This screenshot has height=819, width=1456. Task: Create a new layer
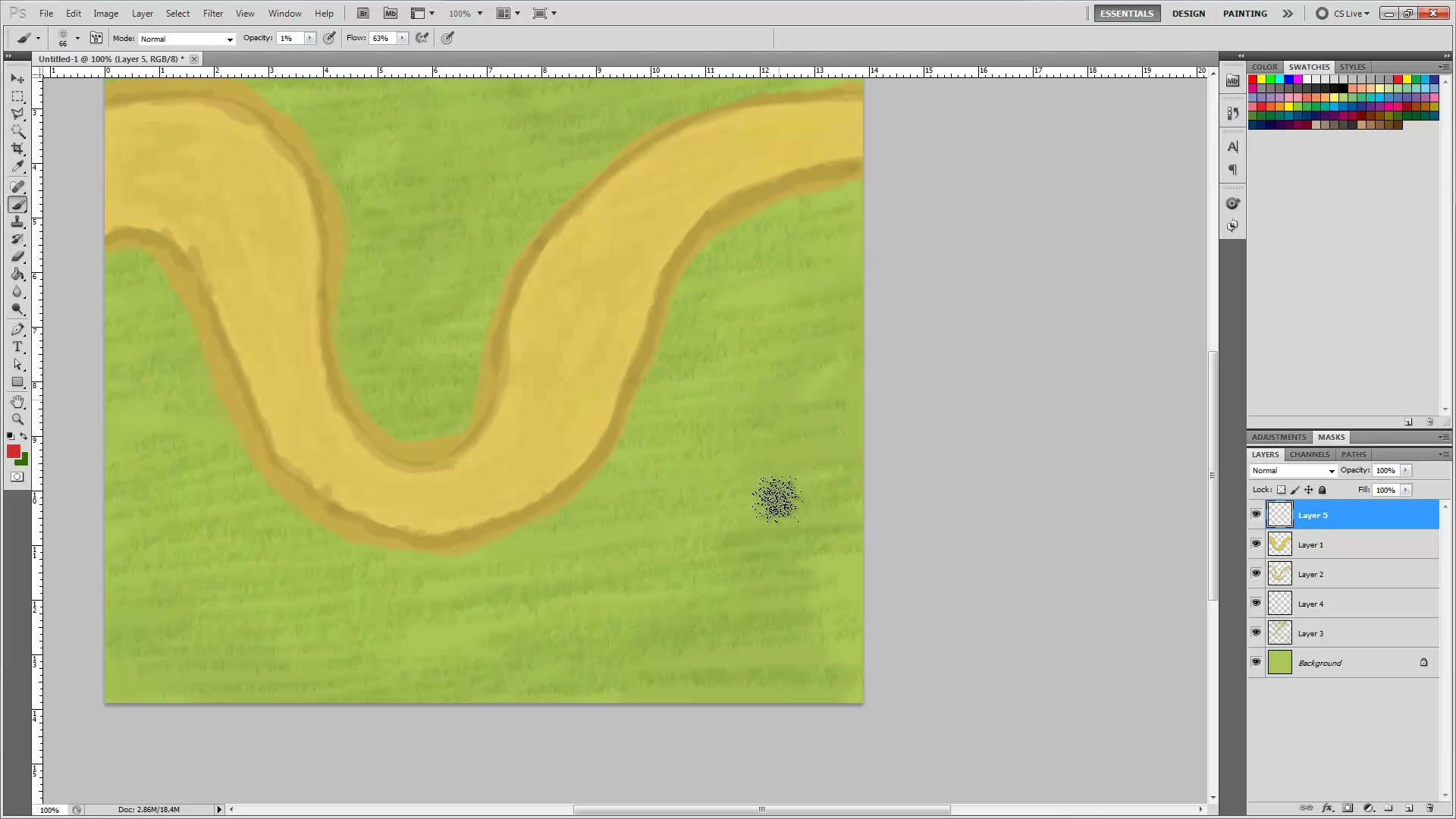point(1409,808)
